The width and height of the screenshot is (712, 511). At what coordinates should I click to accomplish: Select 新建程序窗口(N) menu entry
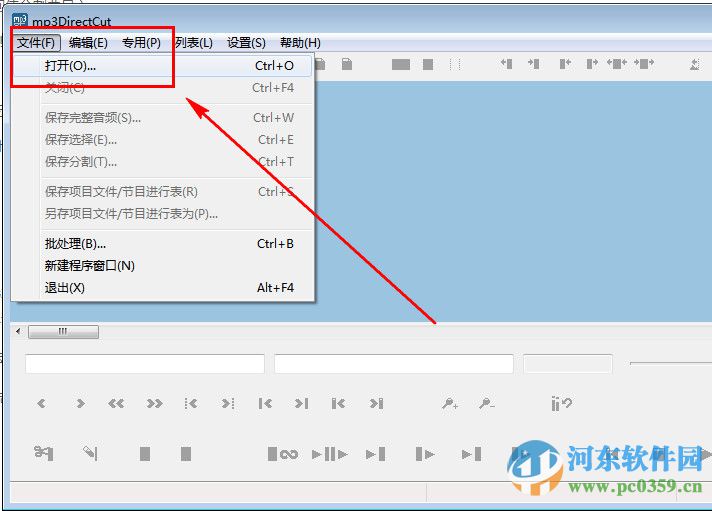pyautogui.click(x=163, y=266)
